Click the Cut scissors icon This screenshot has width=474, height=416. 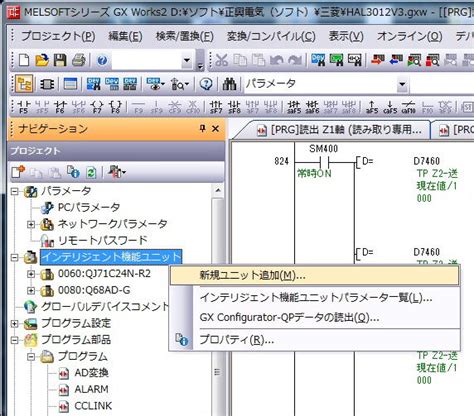221,60
